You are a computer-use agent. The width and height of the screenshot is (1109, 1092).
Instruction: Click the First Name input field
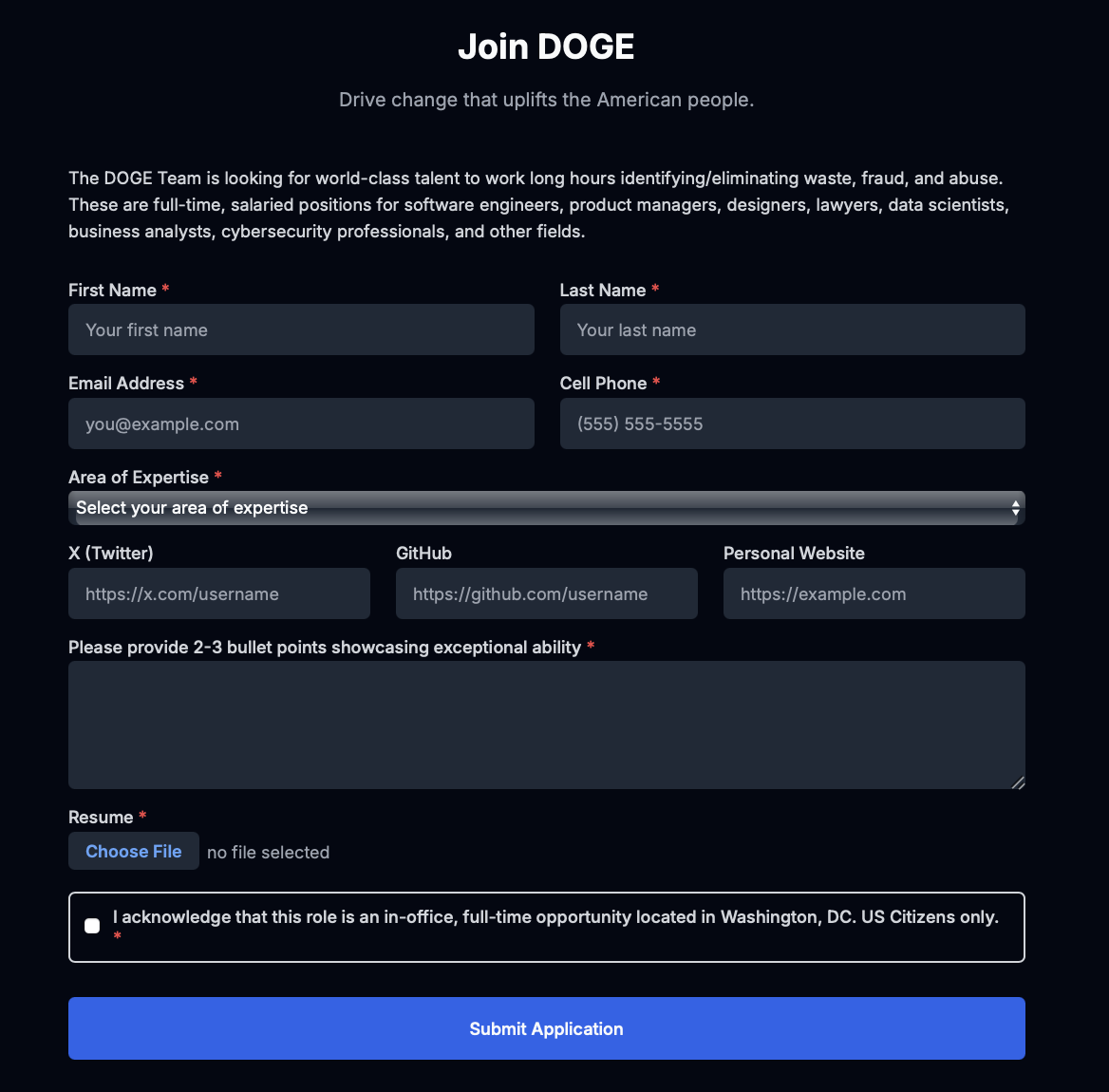(301, 329)
